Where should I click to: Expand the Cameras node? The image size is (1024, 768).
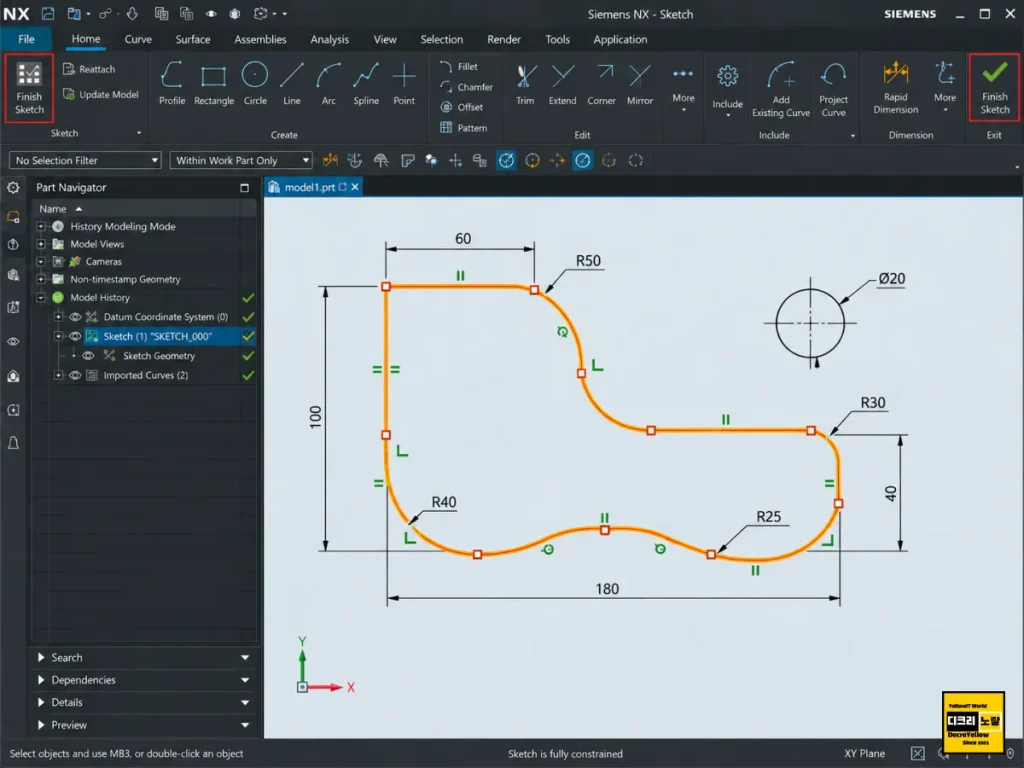coord(41,262)
